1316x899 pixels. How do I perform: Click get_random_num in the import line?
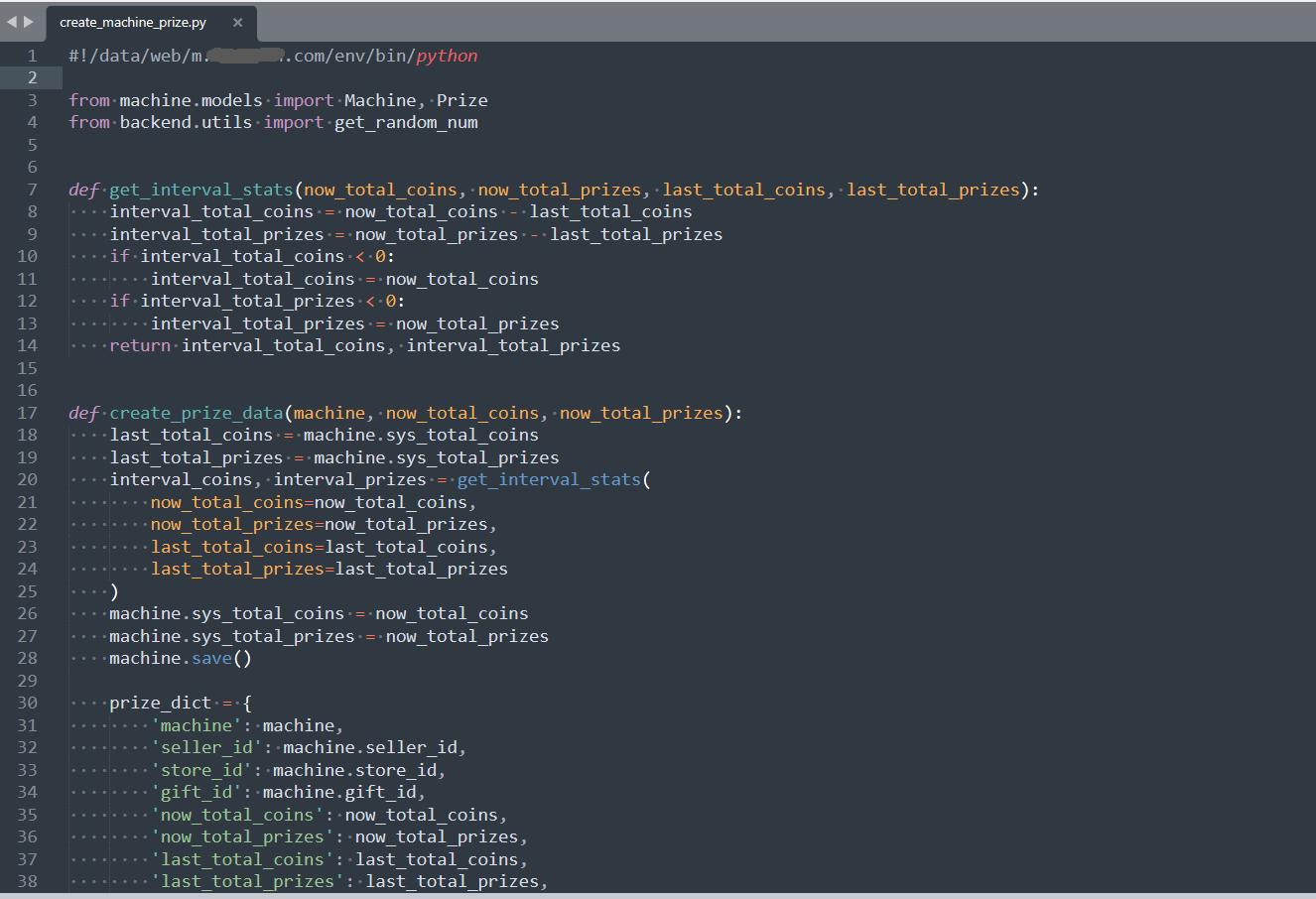click(406, 122)
